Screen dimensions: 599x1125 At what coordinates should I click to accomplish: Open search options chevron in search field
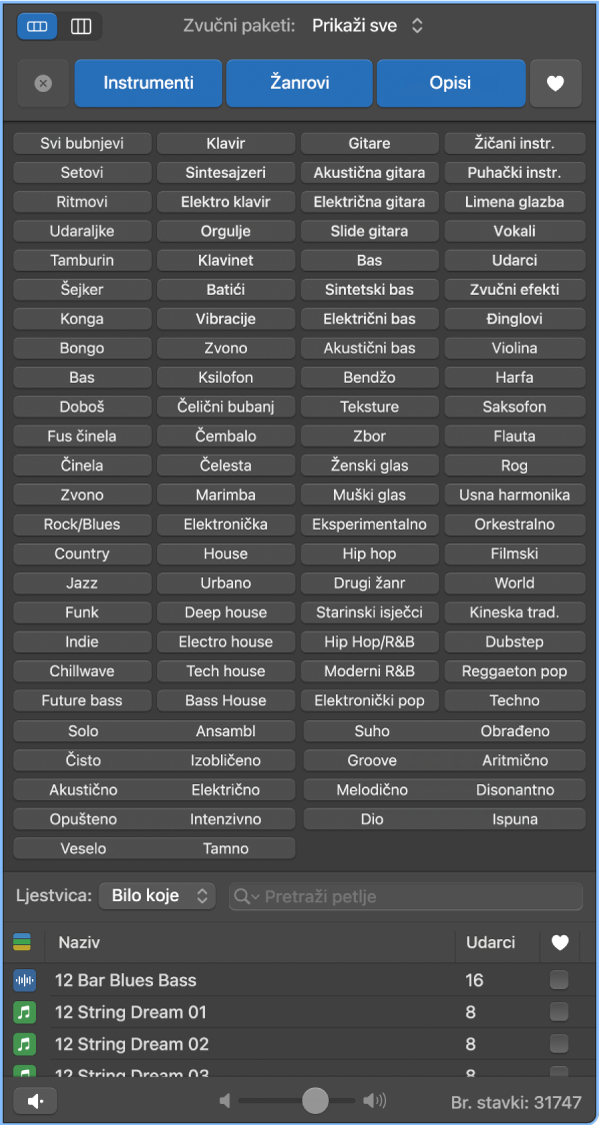tap(242, 897)
